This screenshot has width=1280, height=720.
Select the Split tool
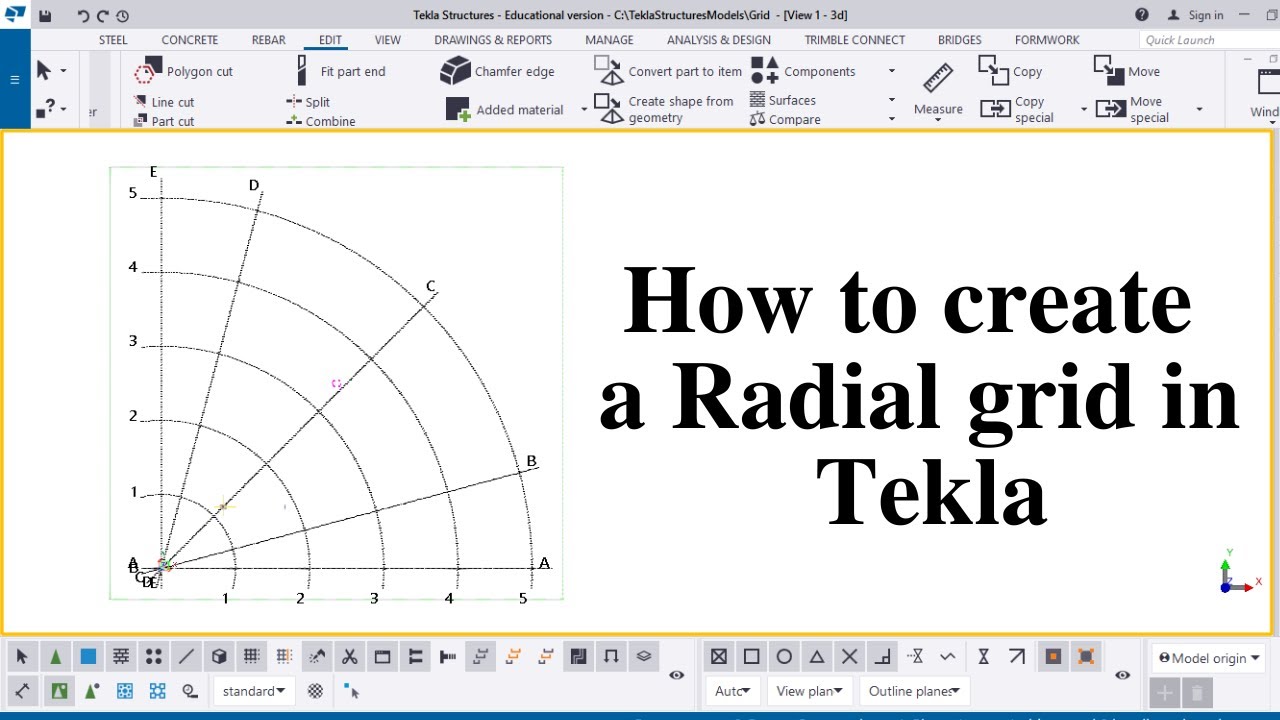point(308,102)
